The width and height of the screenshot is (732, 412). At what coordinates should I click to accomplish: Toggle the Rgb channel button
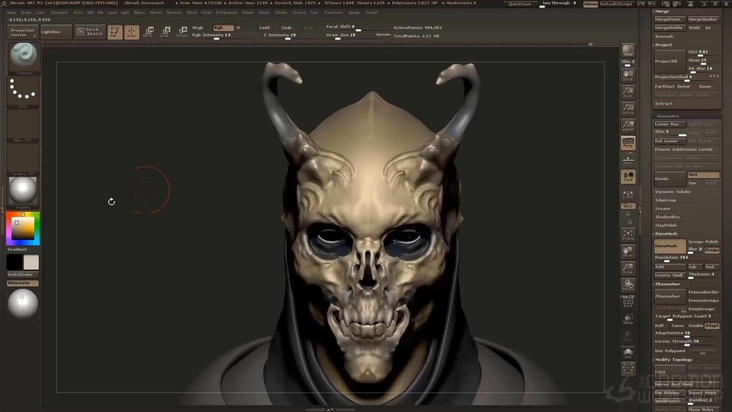[x=223, y=28]
